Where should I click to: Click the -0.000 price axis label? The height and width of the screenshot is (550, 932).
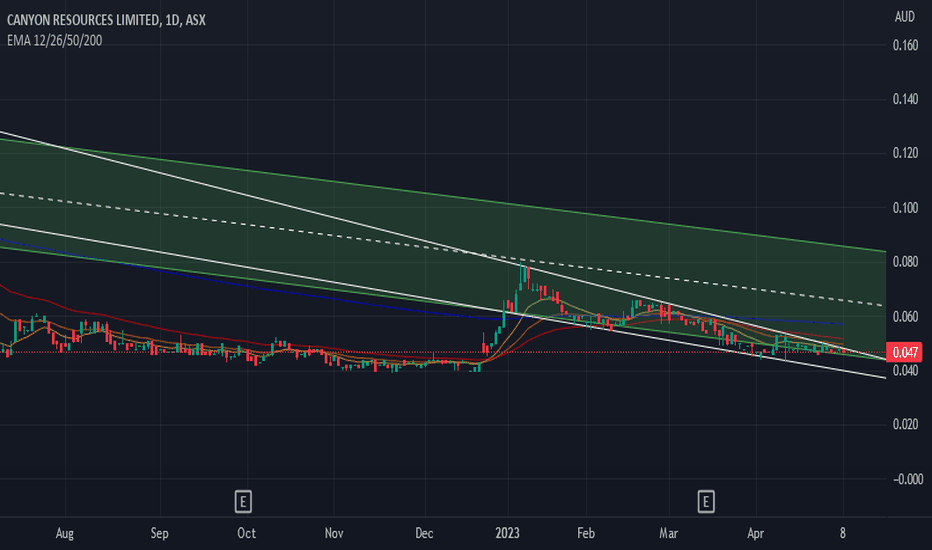tap(908, 479)
